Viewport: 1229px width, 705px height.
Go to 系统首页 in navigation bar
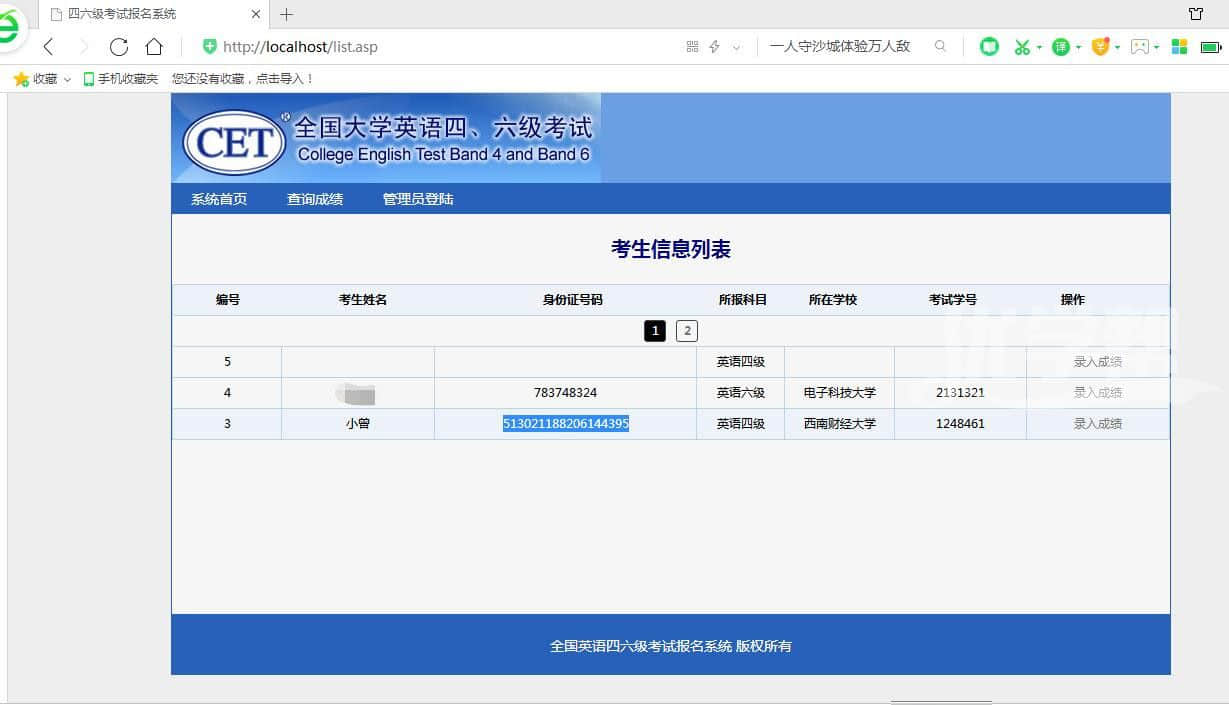pos(219,199)
